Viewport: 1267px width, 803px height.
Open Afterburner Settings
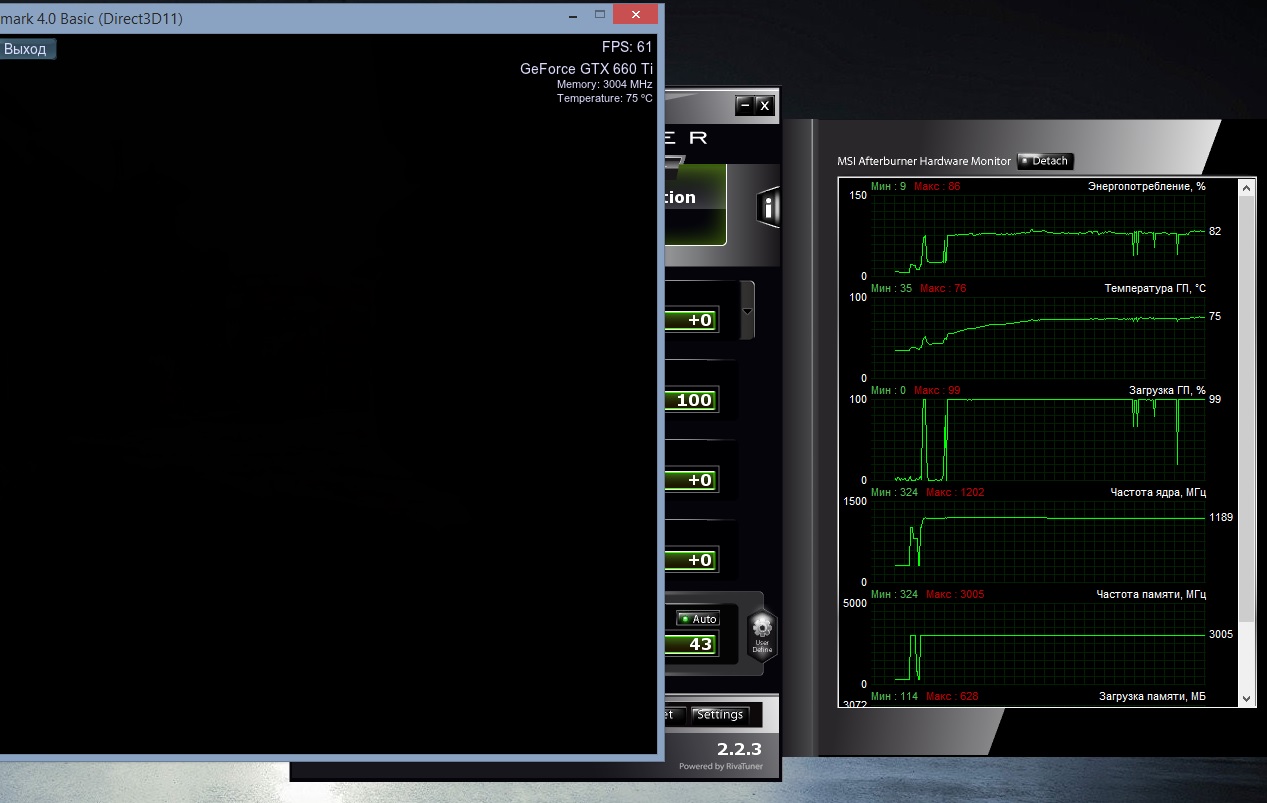tap(720, 715)
